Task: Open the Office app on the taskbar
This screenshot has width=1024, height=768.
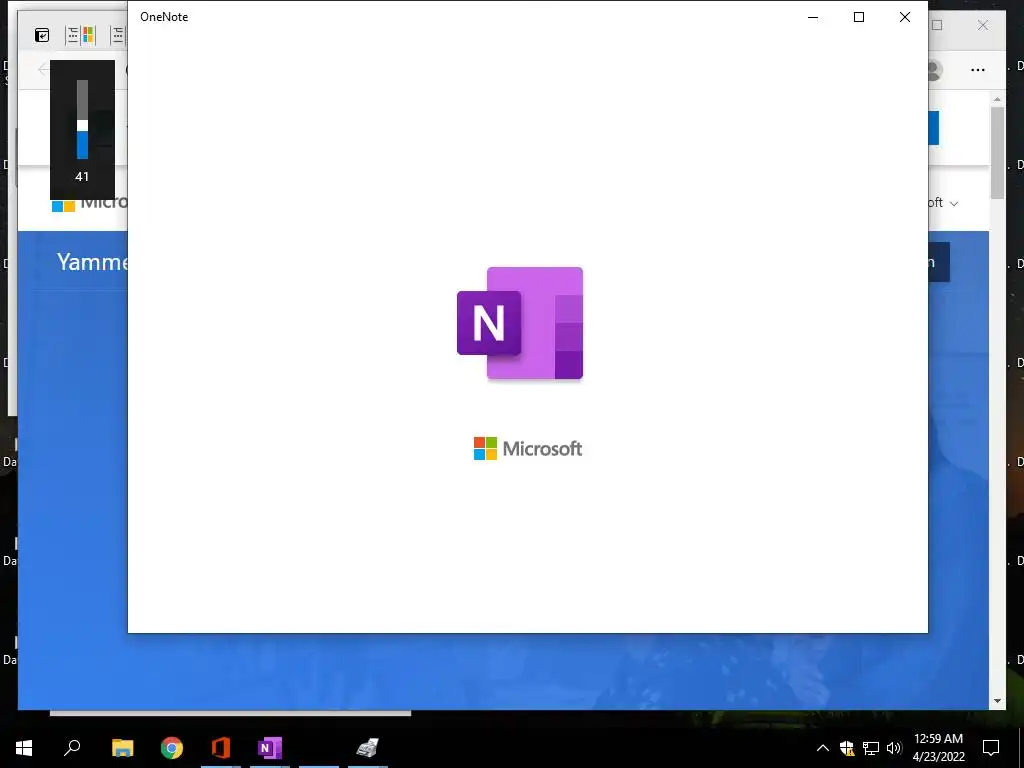Action: point(221,747)
